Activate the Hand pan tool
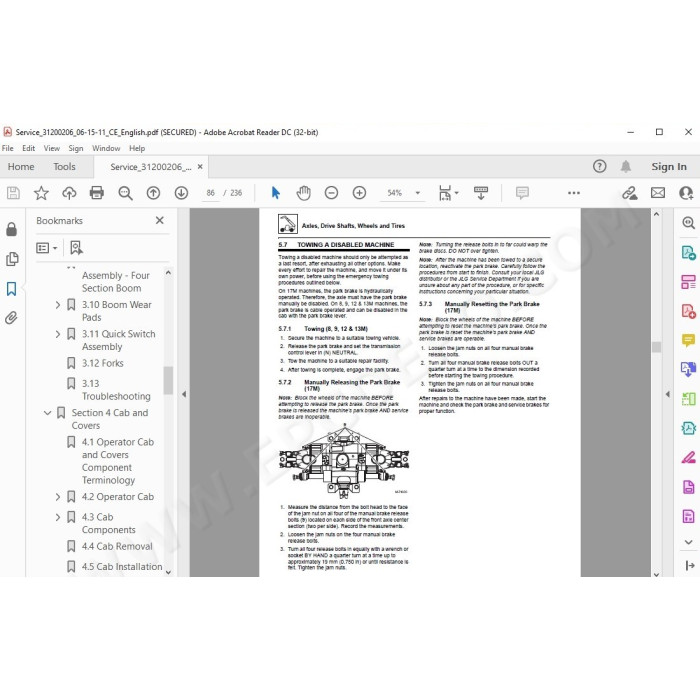This screenshot has height=700, width=700. click(304, 193)
